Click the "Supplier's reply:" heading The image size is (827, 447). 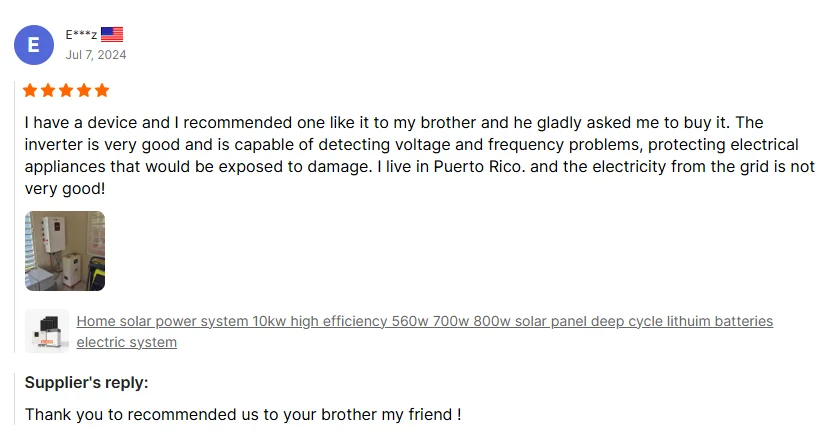pos(86,382)
